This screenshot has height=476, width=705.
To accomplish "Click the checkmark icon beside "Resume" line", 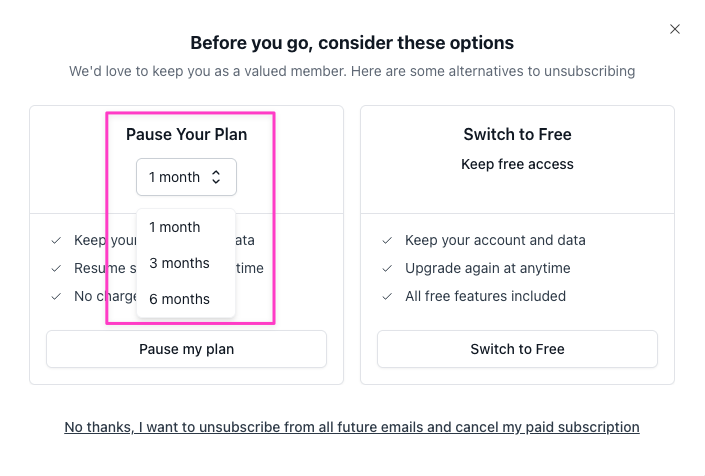I will pos(56,269).
